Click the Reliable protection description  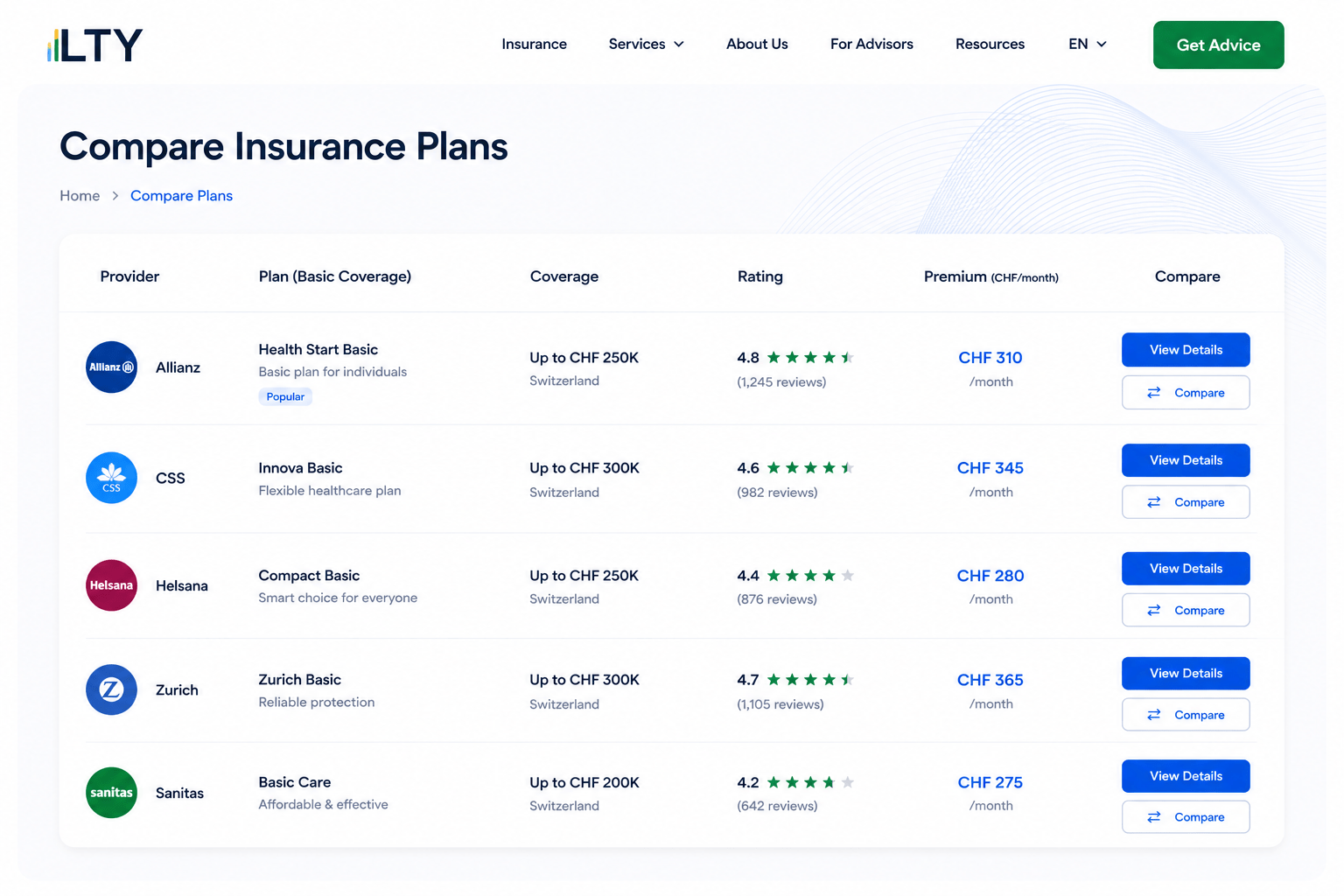pos(317,703)
